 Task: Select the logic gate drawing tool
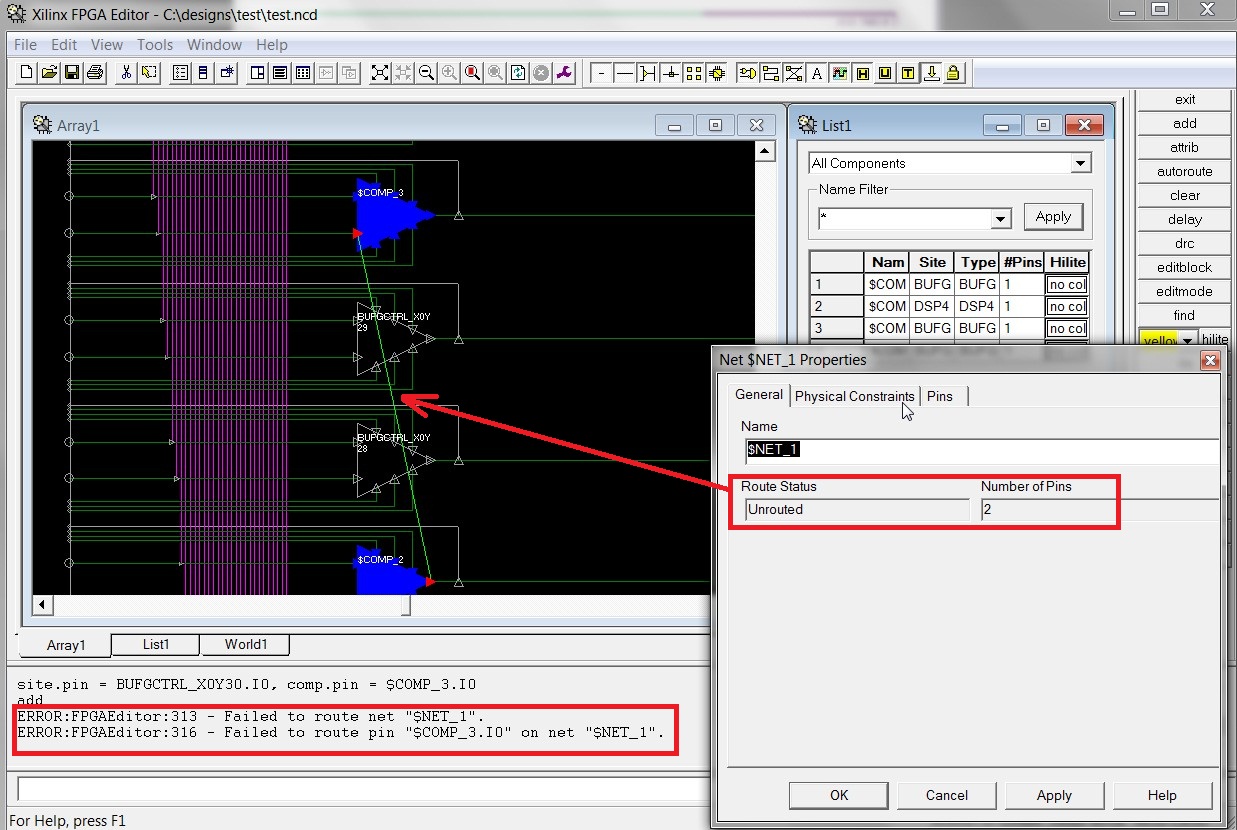(x=748, y=73)
